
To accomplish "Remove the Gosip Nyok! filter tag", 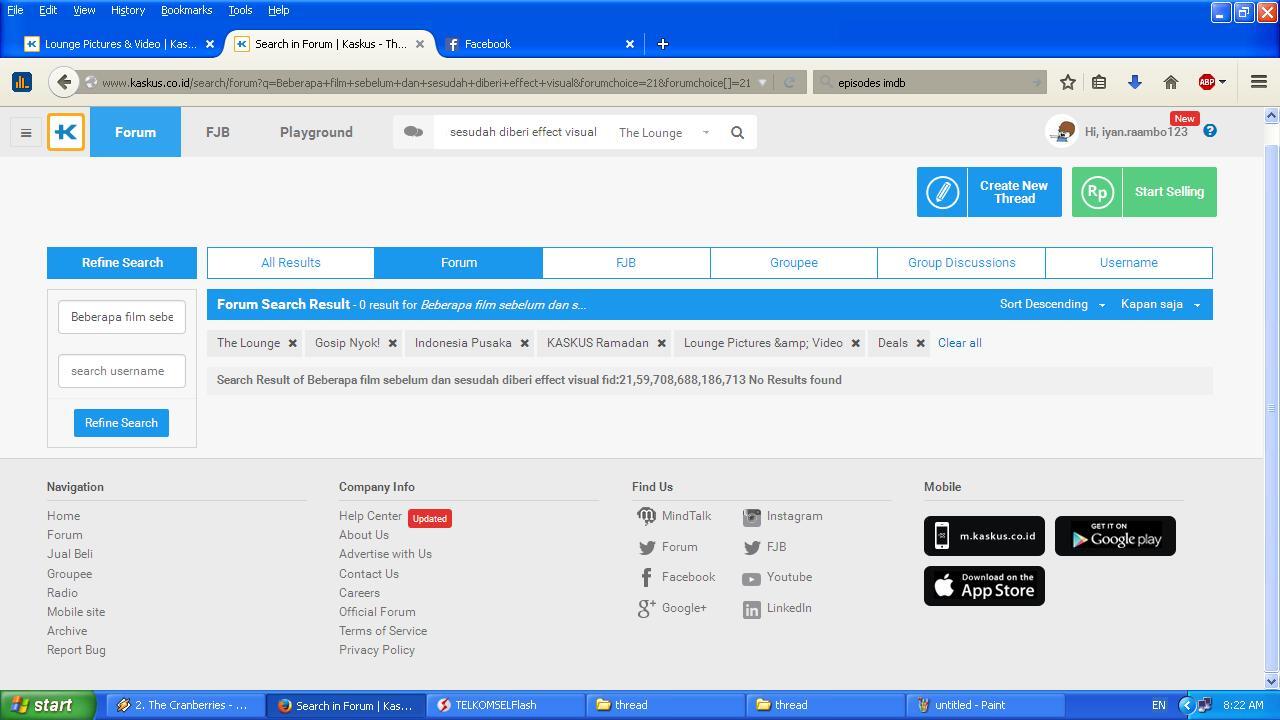I will [392, 343].
